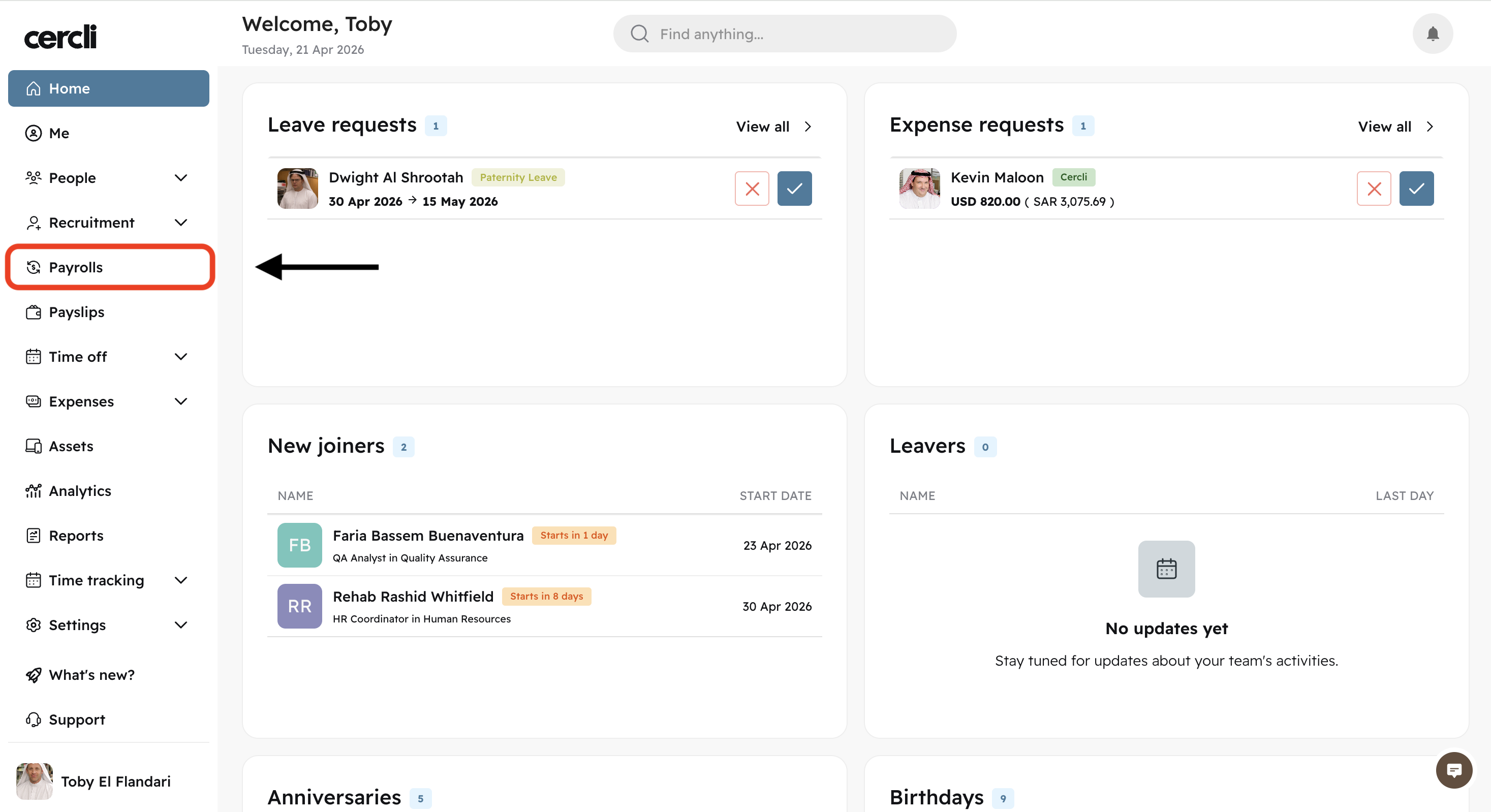Click the search magnifier icon
This screenshot has height=812, width=1491.
[x=639, y=34]
